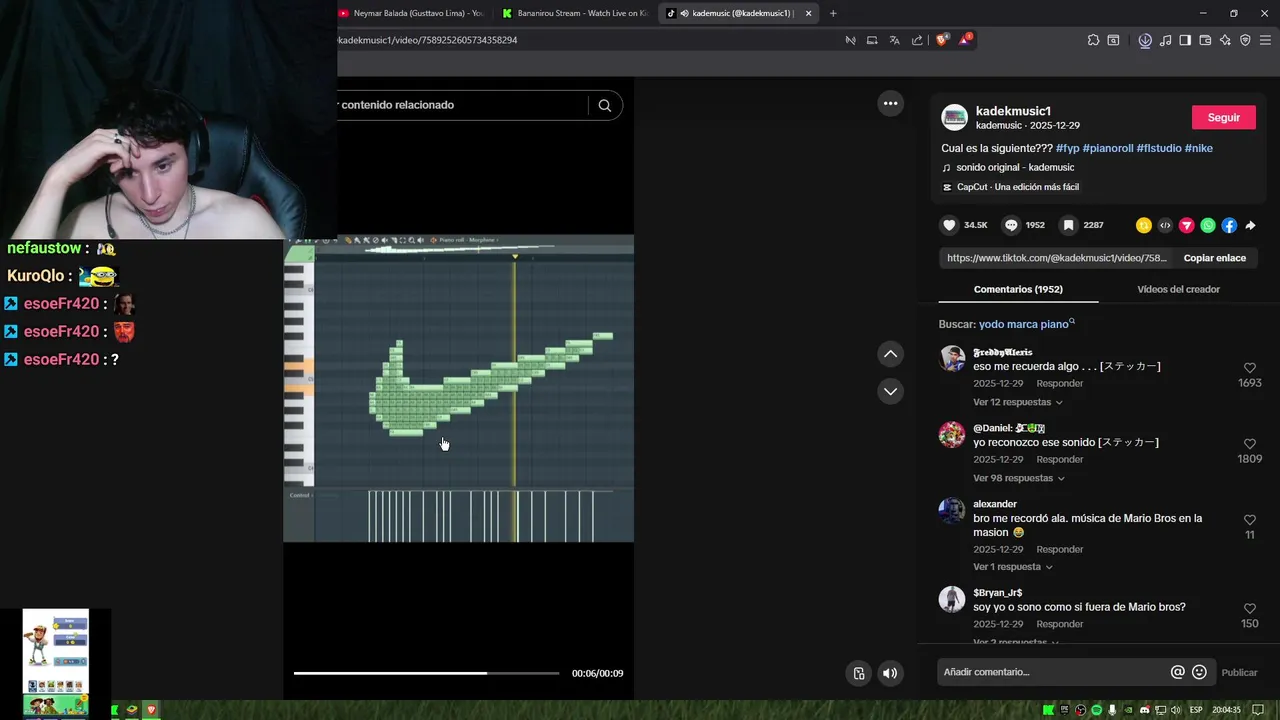This screenshot has width=1280, height=720.
Task: Open the browser downloads icon
Action: [x=1145, y=40]
